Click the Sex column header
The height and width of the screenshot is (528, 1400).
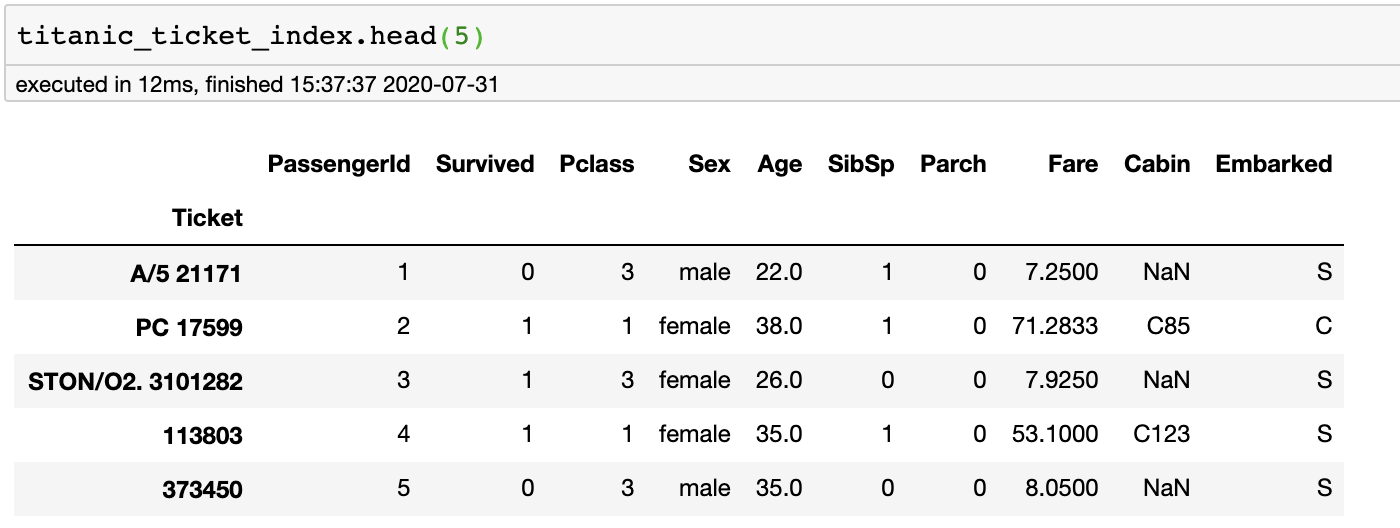coord(709,164)
